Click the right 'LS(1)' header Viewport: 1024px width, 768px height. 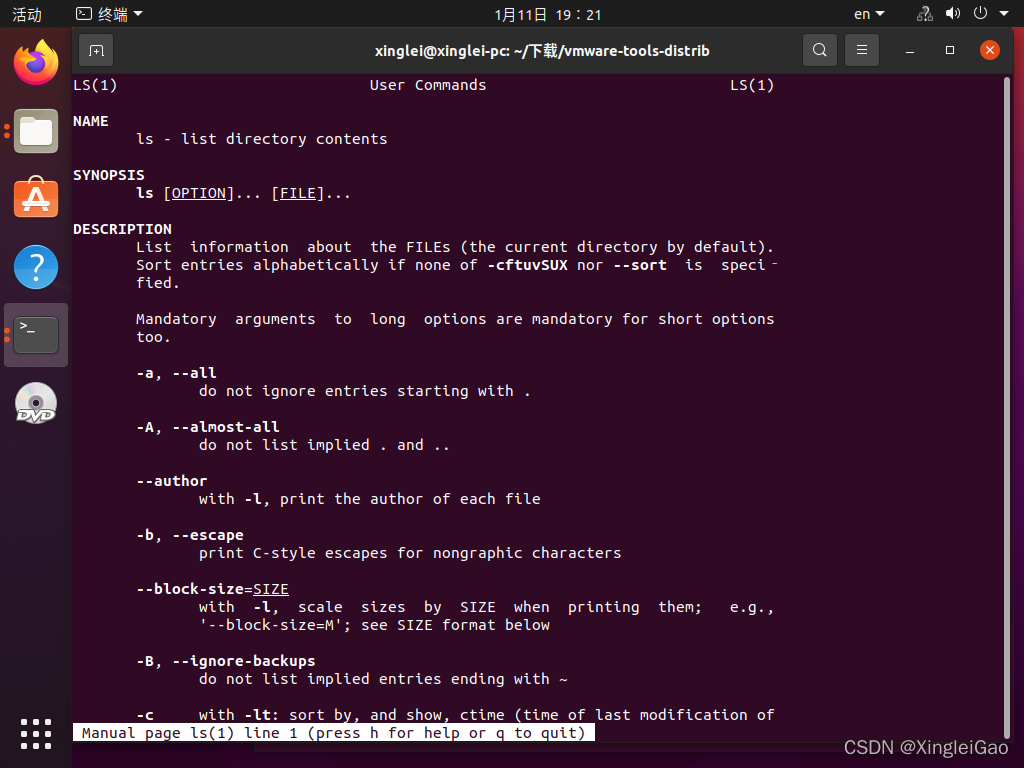tap(752, 85)
